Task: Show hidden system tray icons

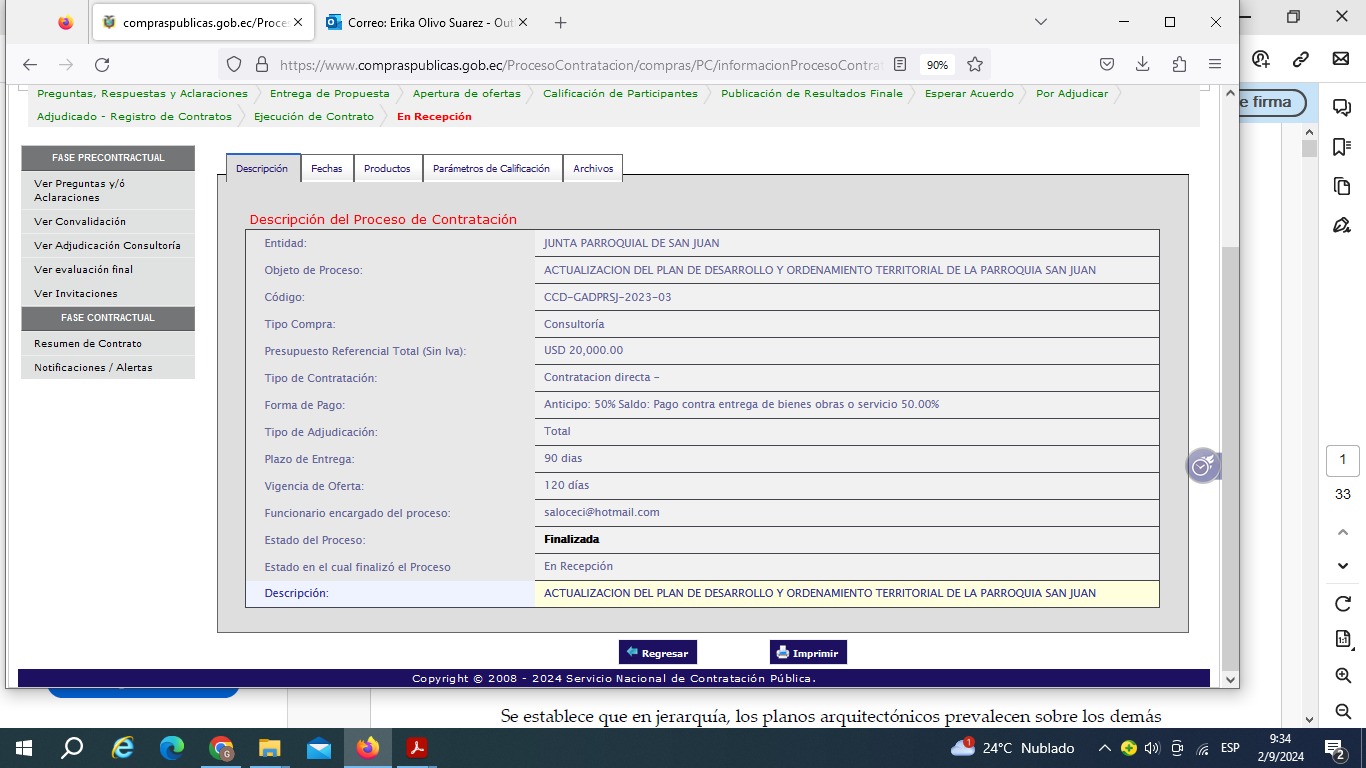Action: pyautogui.click(x=1104, y=748)
